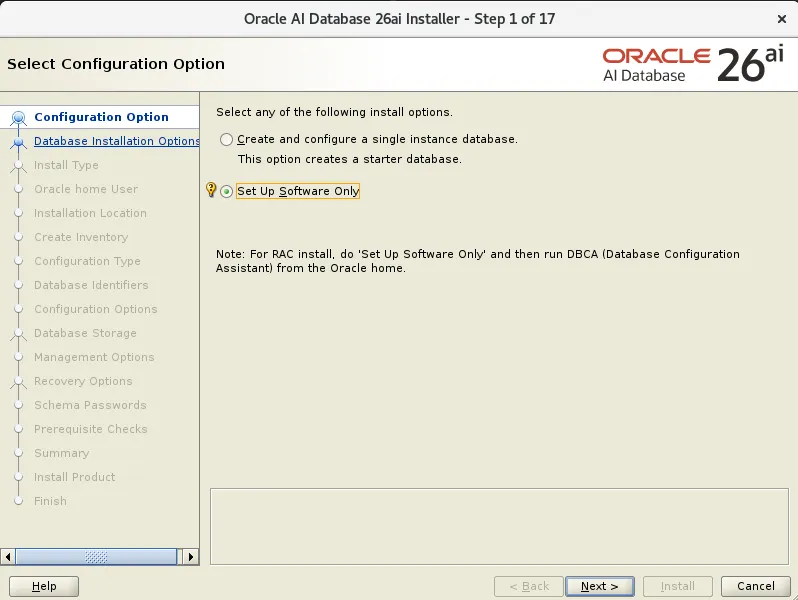Select the Configuration Option step in sidebar

tap(101, 117)
